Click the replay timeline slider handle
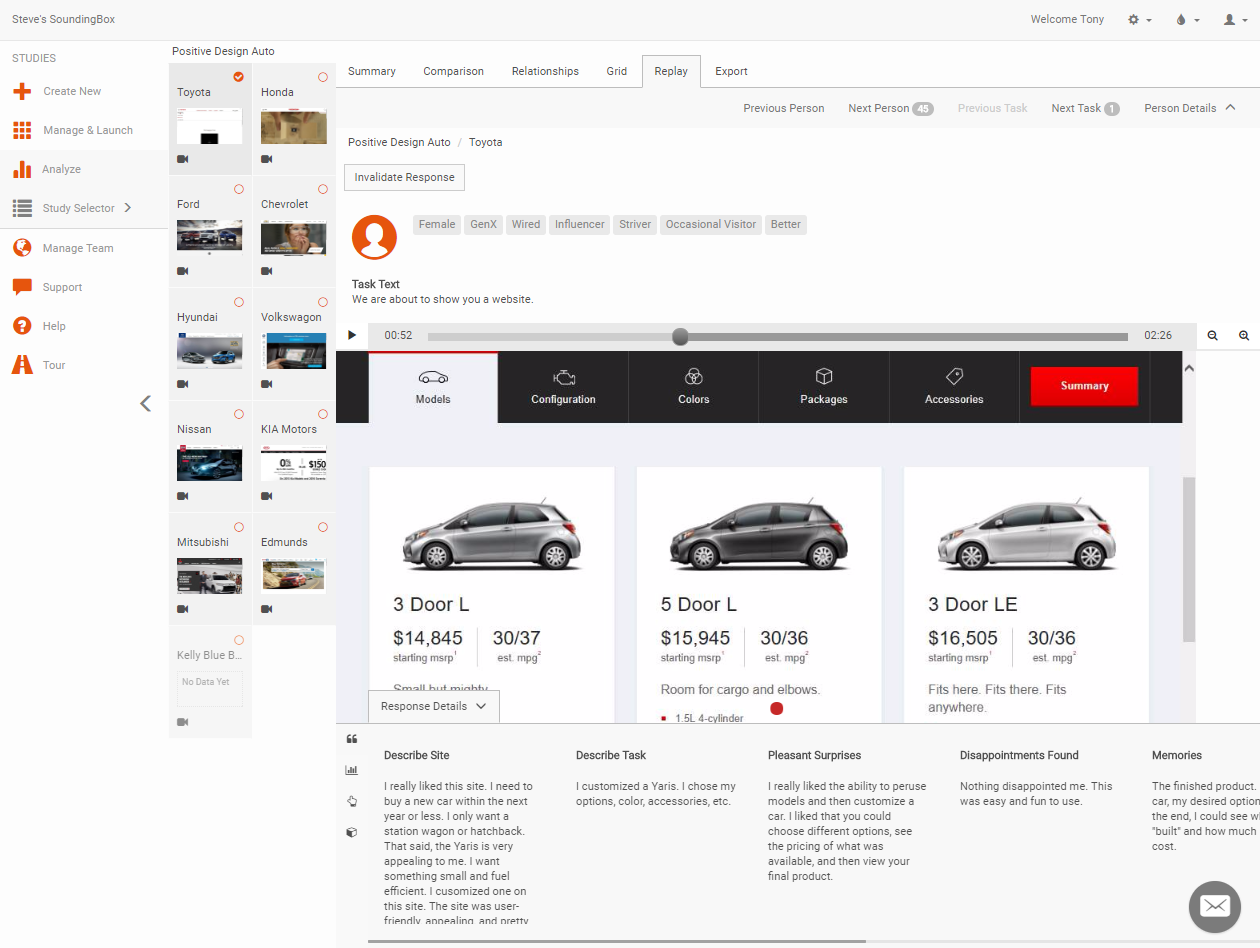1260x948 pixels. [680, 336]
